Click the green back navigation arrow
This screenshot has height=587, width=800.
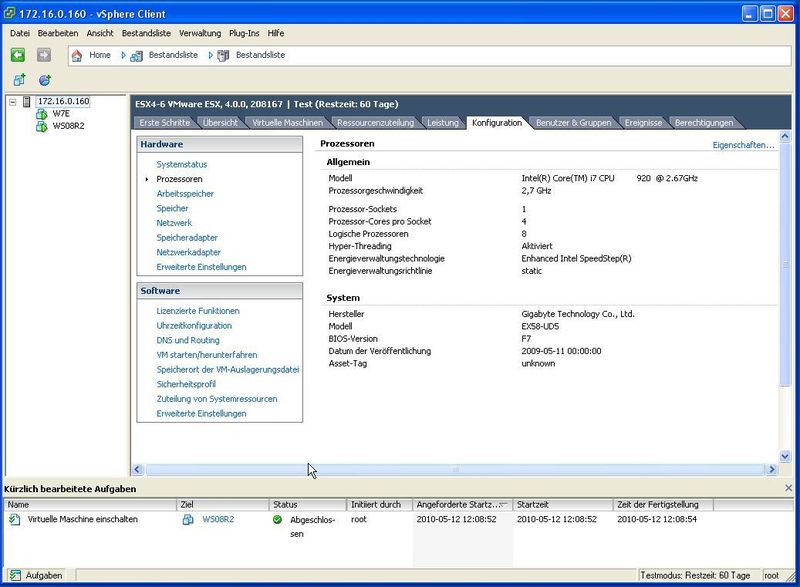pos(18,55)
